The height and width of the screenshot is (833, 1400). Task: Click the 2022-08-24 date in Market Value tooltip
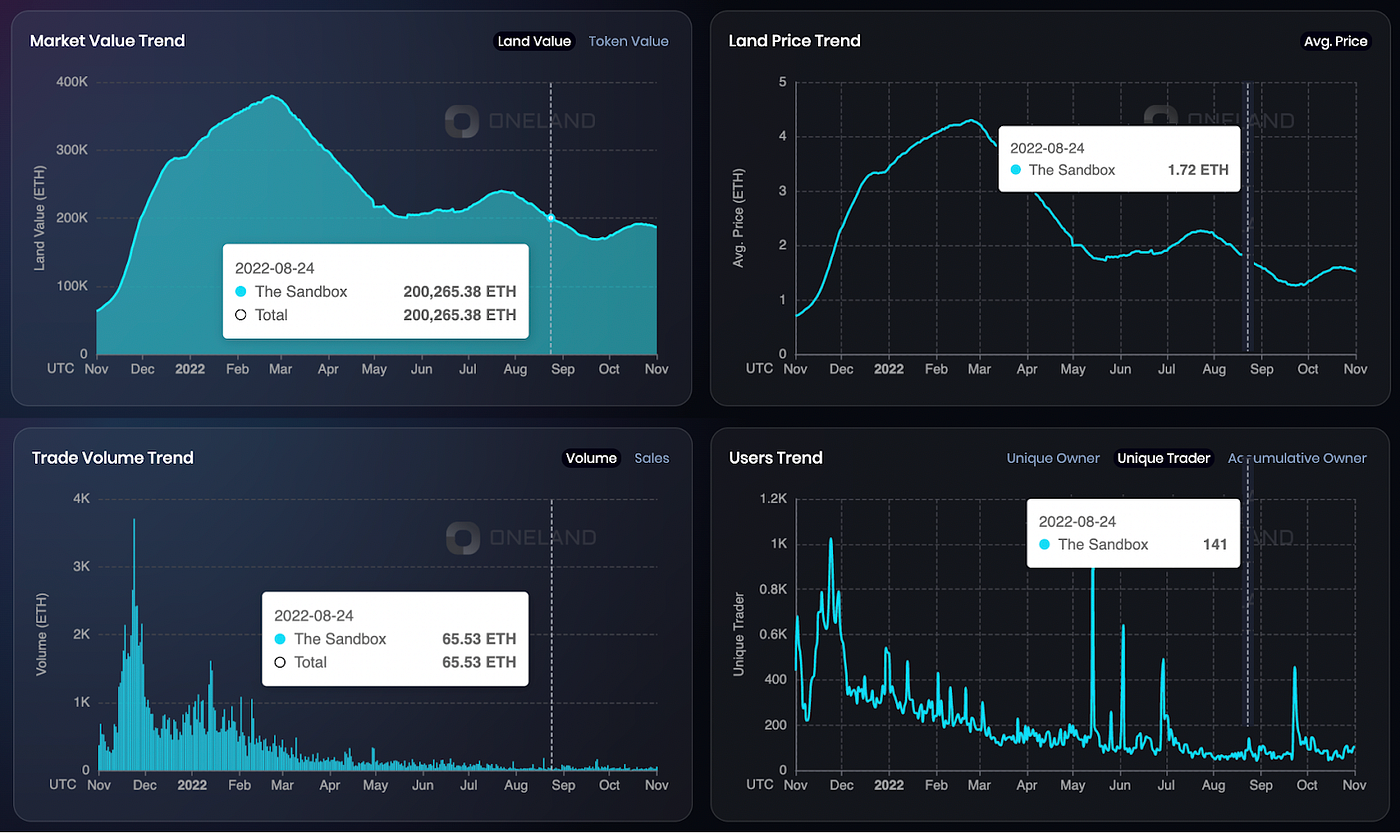[x=273, y=268]
